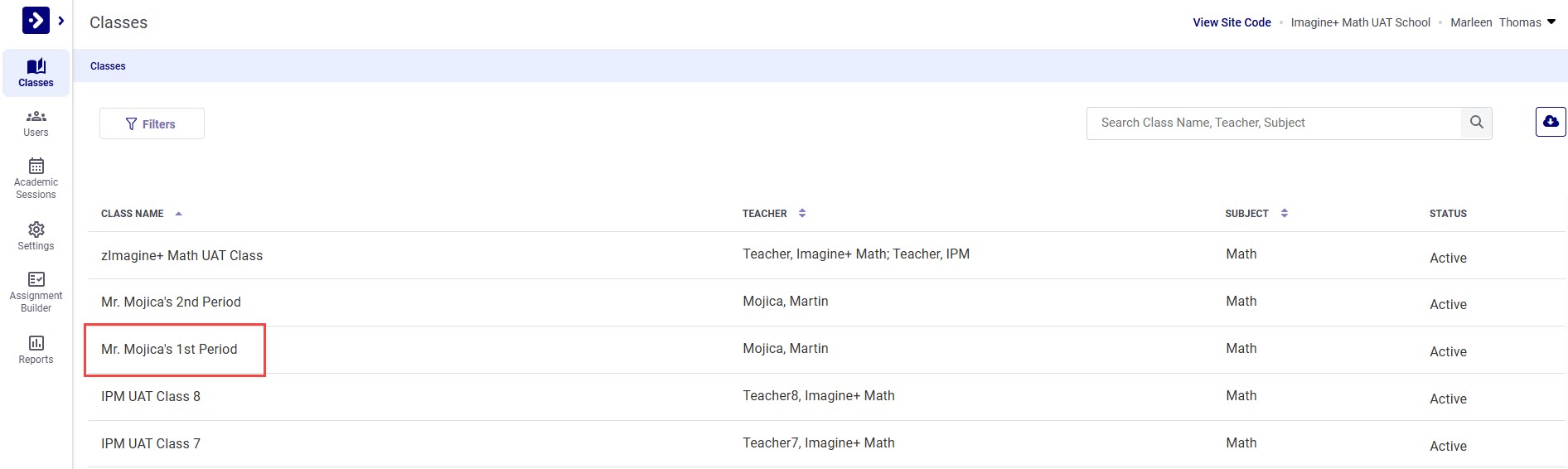Image resolution: width=1568 pixels, height=469 pixels.
Task: Open Academic Sessions calendar icon
Action: [36, 178]
